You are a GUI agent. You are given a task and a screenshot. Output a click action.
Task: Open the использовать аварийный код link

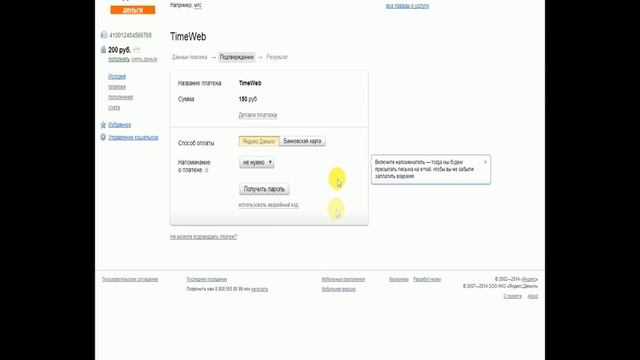click(x=268, y=205)
